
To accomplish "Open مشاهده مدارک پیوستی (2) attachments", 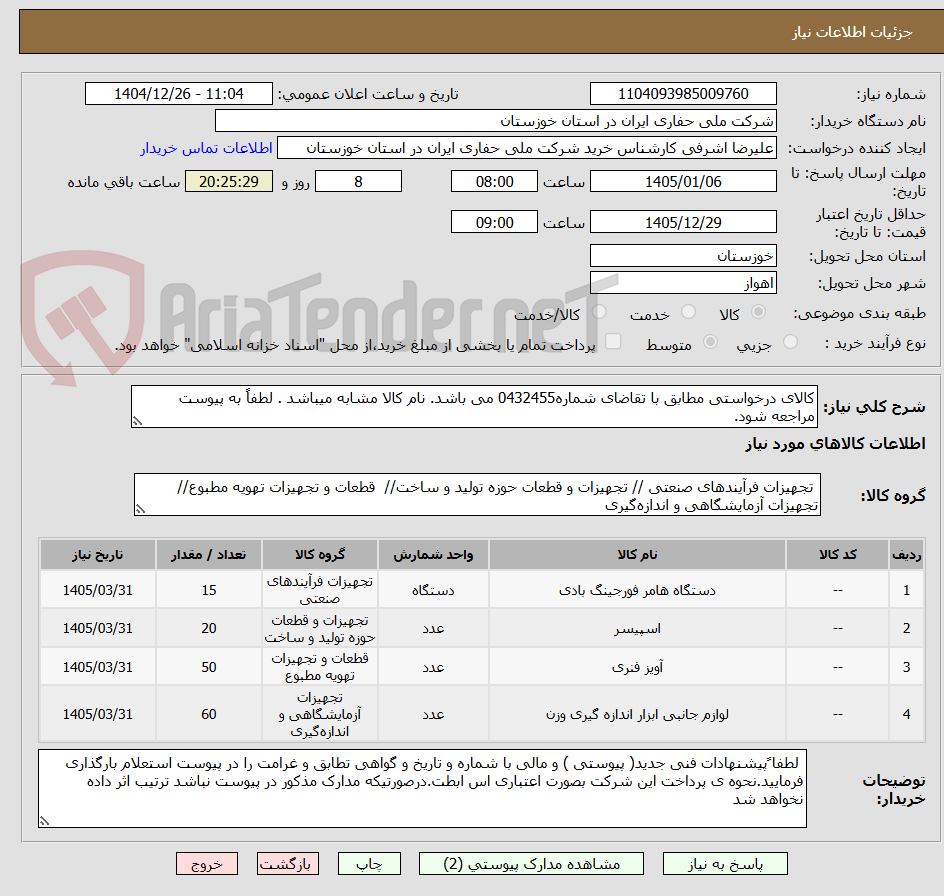I will 531,863.
